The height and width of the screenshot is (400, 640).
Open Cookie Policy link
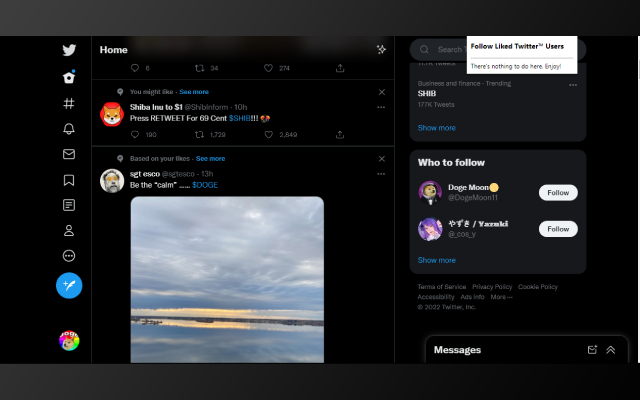(538, 287)
